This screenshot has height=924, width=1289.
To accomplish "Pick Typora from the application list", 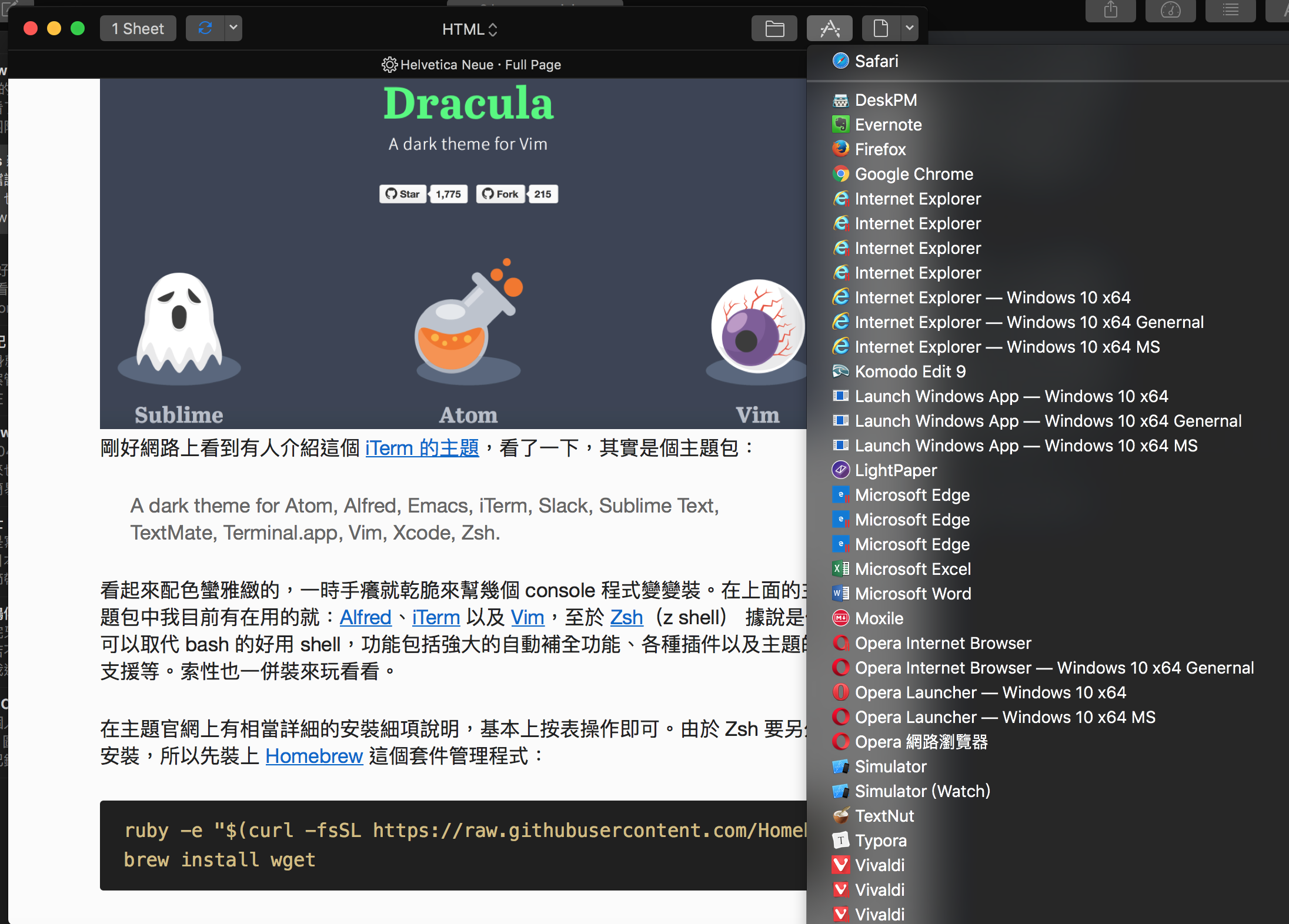I will 880,841.
